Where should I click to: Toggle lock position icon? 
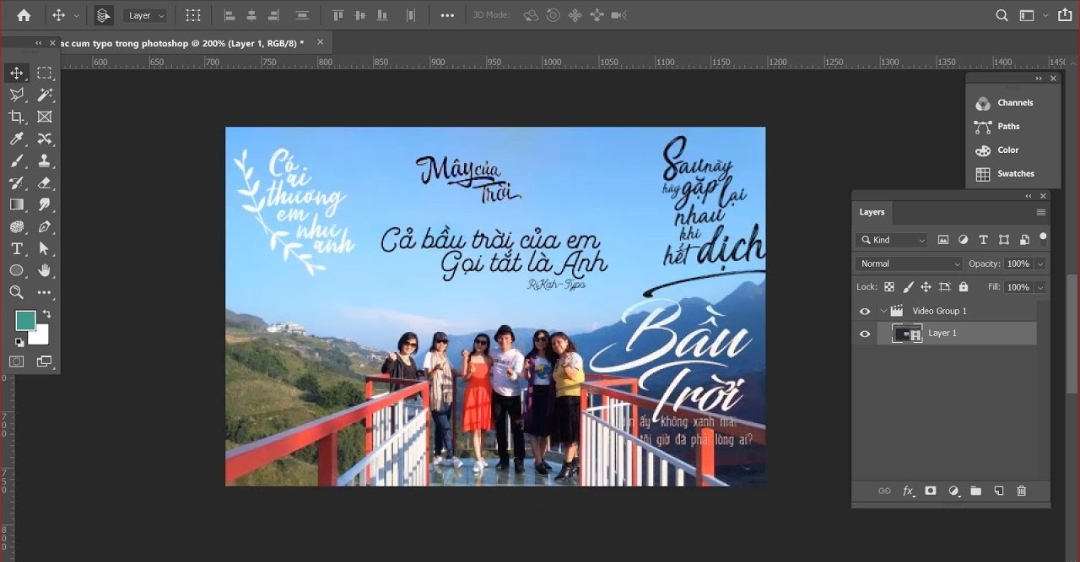(926, 287)
